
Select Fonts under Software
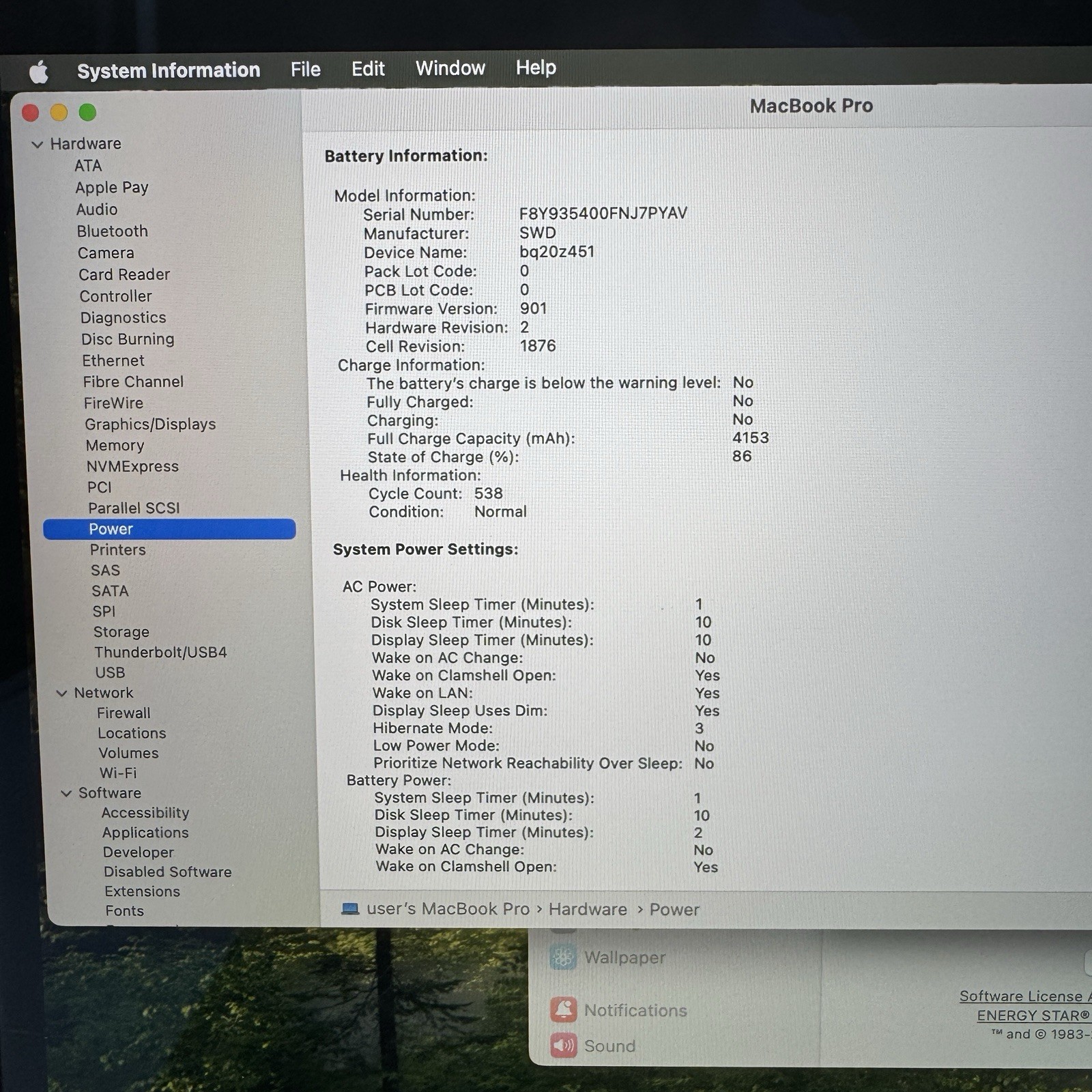125,911
